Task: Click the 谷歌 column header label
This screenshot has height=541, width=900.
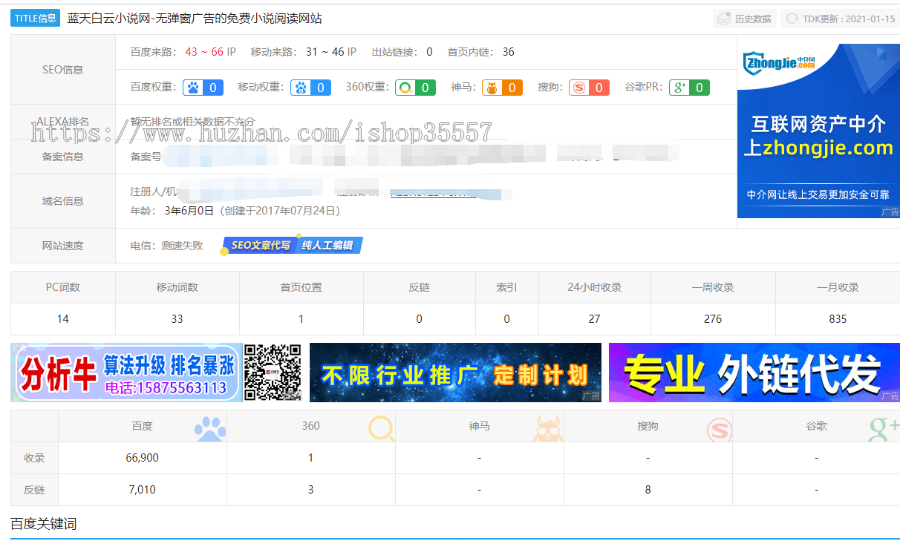Action: (816, 426)
